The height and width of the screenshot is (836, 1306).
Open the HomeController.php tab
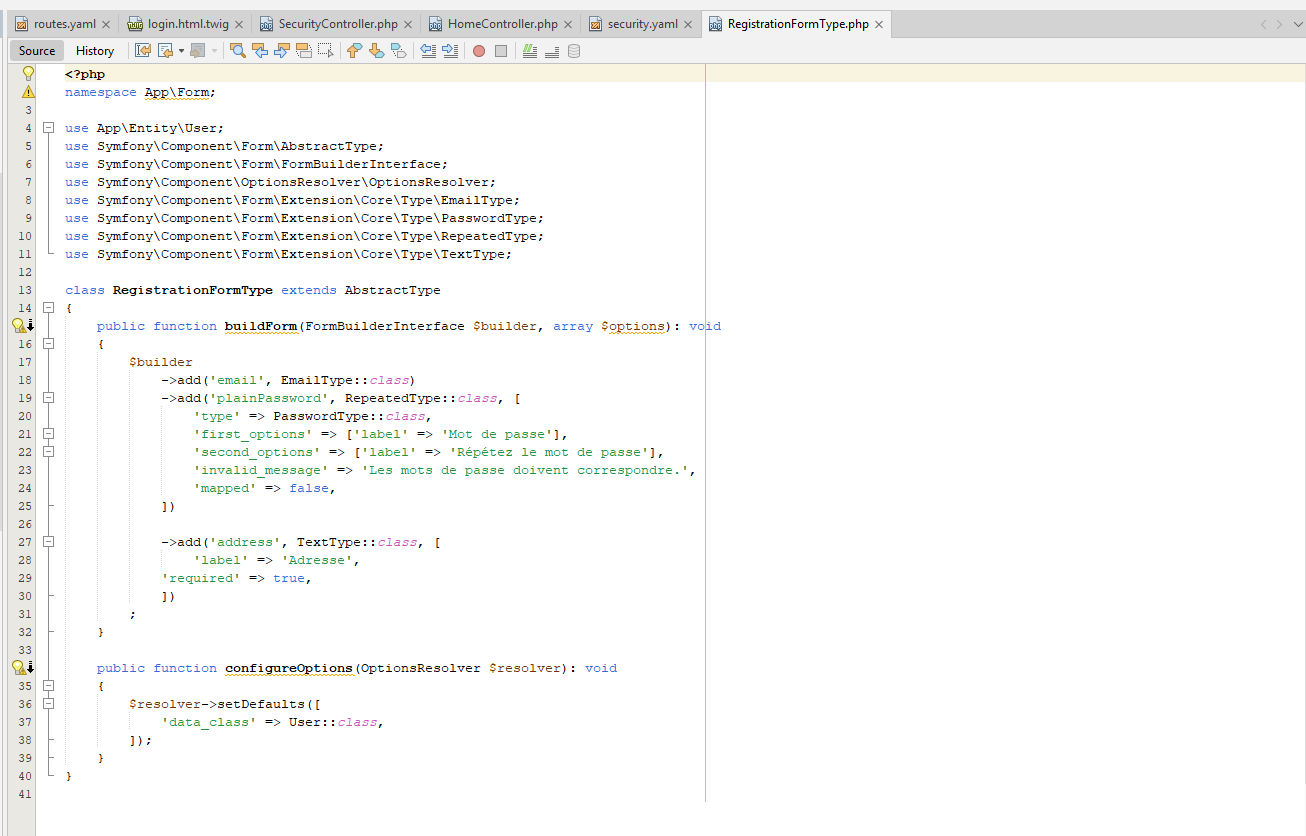[x=503, y=24]
